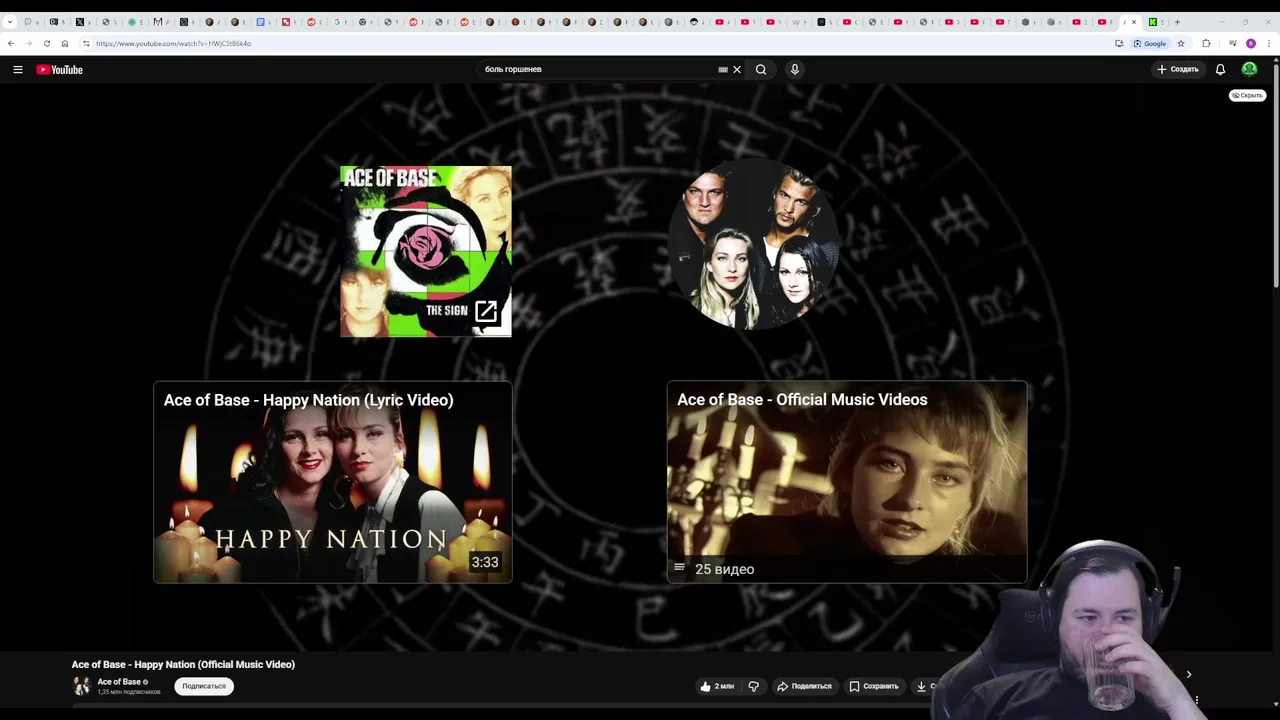The image size is (1280, 720).
Task: Open the media controls icon in the toolbar
Action: [1233, 43]
